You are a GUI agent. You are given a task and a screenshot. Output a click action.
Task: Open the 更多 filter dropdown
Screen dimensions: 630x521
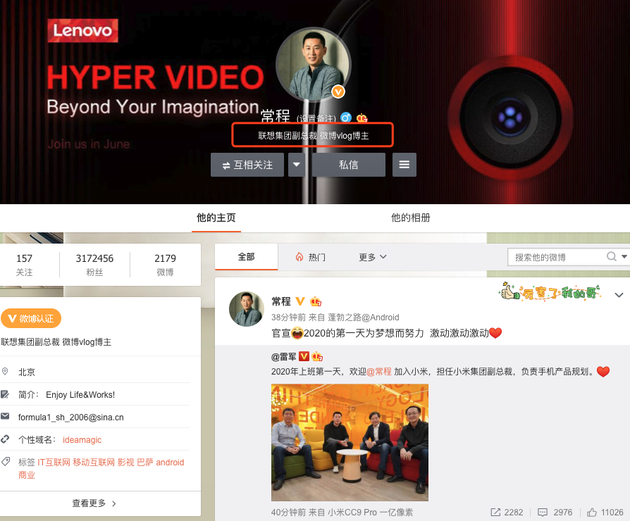click(x=372, y=257)
